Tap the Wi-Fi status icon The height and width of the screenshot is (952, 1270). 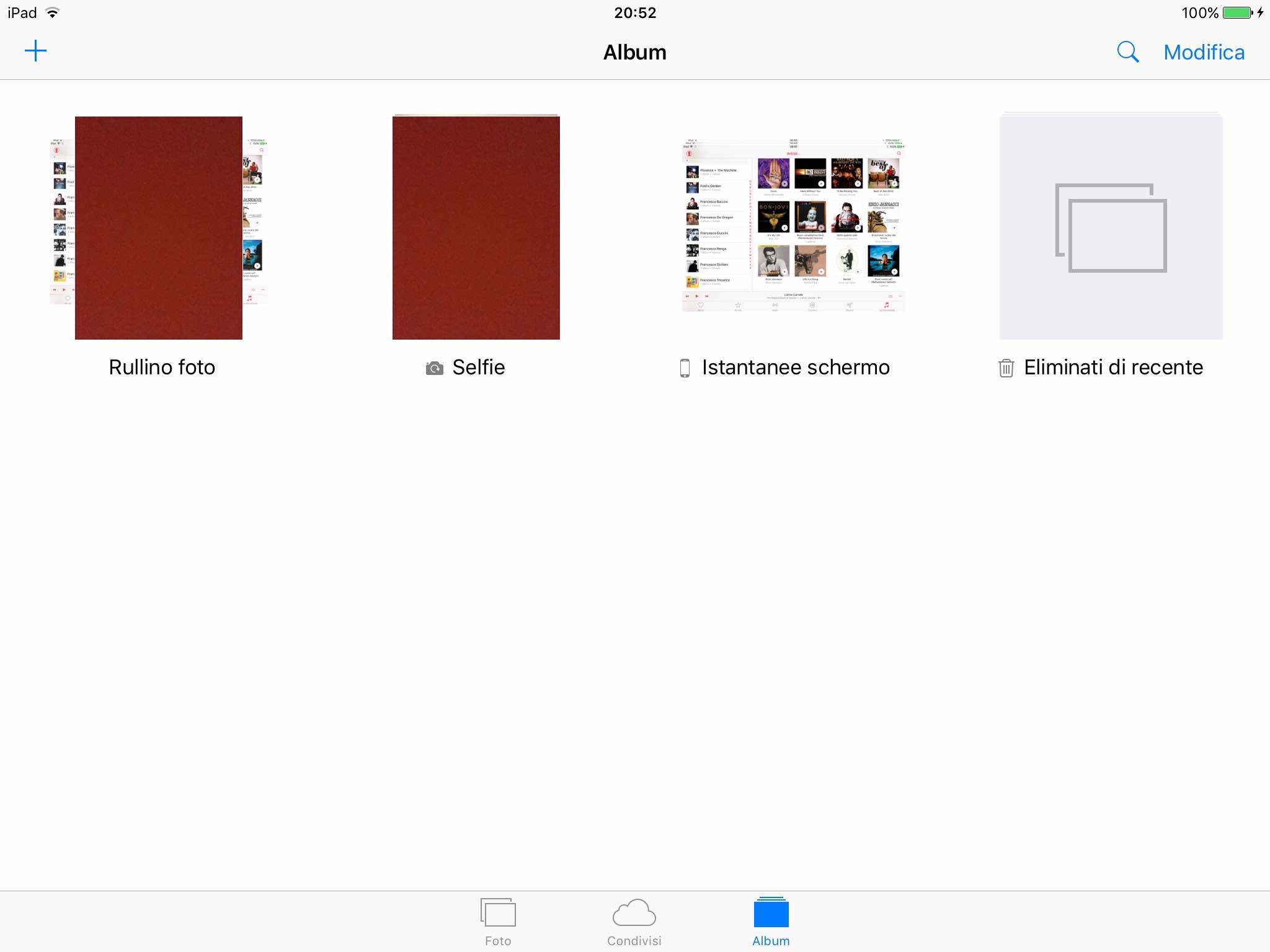tap(53, 12)
